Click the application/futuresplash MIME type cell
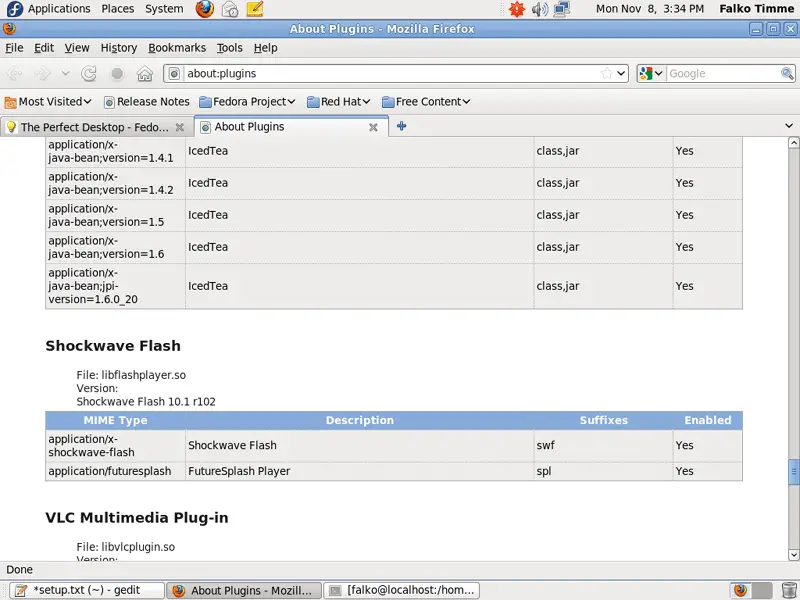Viewport: 800px width, 600px height. coord(115,471)
